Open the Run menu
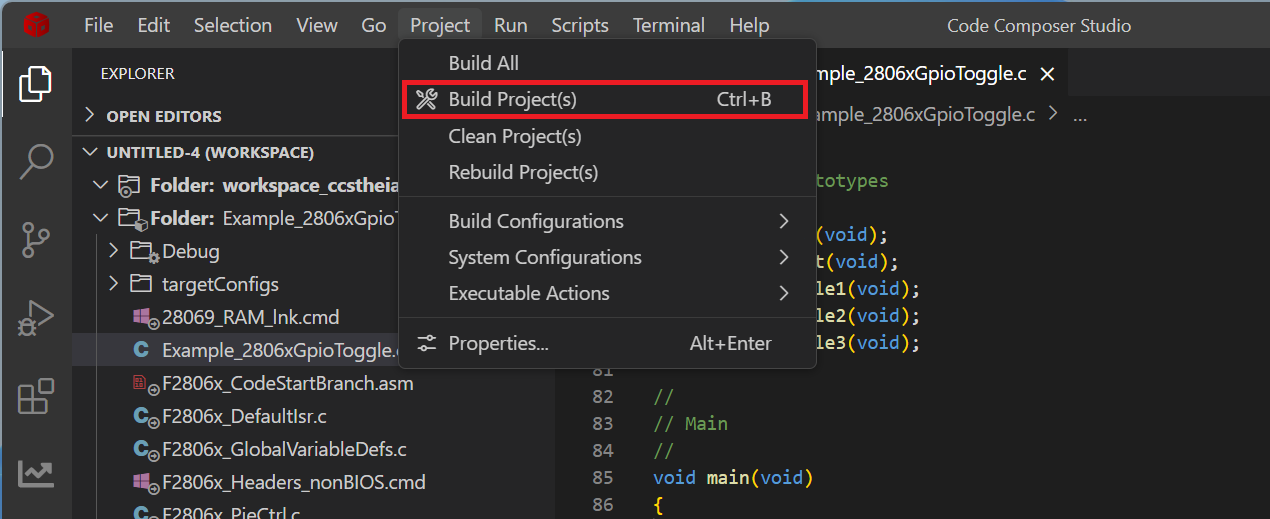Image resolution: width=1270 pixels, height=519 pixels. tap(510, 25)
